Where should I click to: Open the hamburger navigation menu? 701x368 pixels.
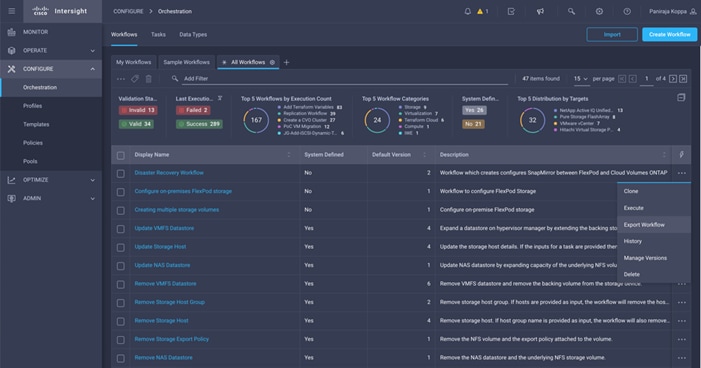12,11
